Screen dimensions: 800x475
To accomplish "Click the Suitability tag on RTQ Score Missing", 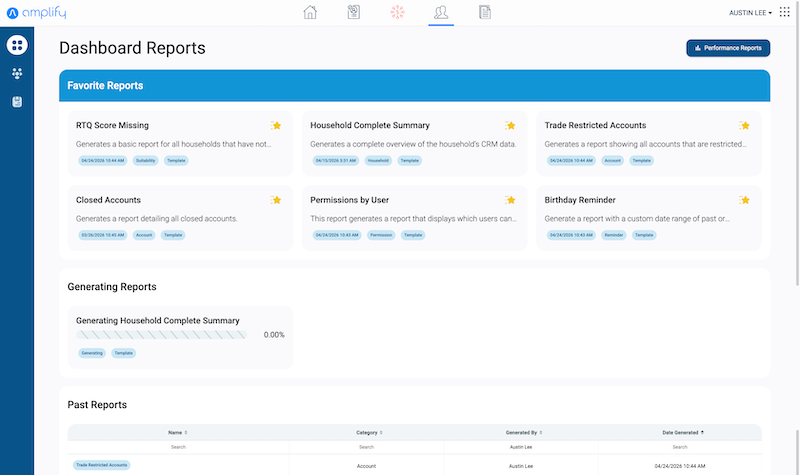I will click(x=145, y=161).
